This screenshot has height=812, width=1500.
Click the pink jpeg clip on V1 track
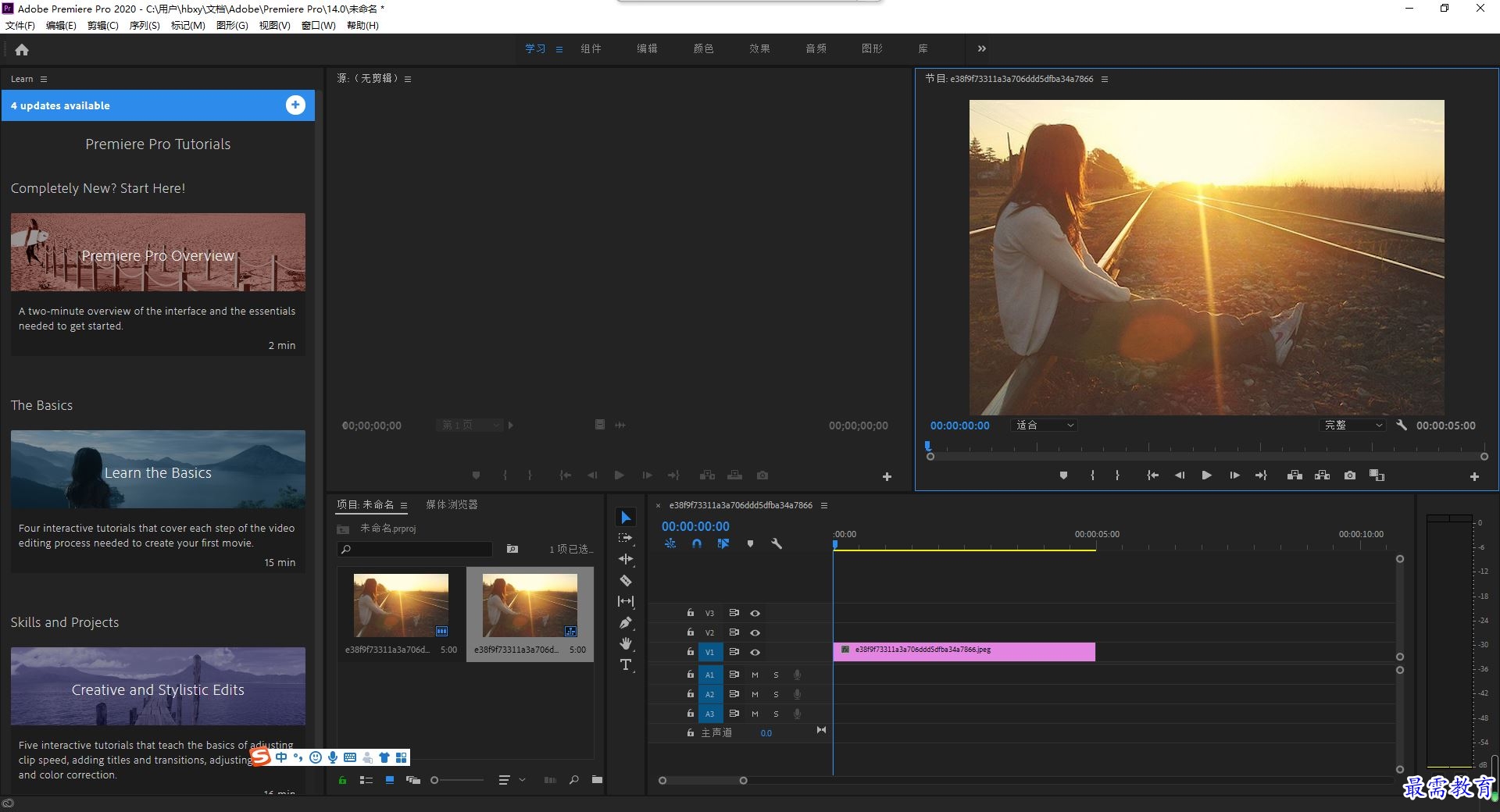point(964,651)
